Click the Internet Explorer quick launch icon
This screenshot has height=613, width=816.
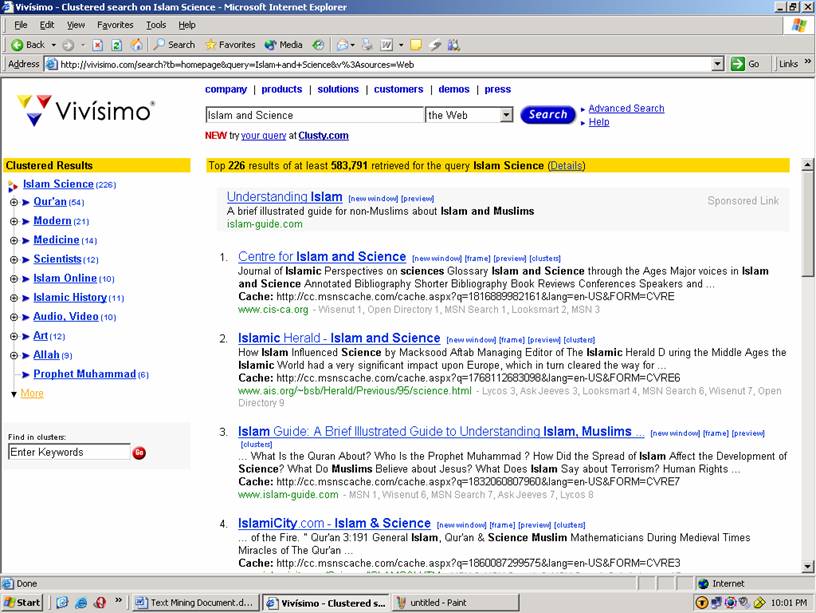coord(81,603)
